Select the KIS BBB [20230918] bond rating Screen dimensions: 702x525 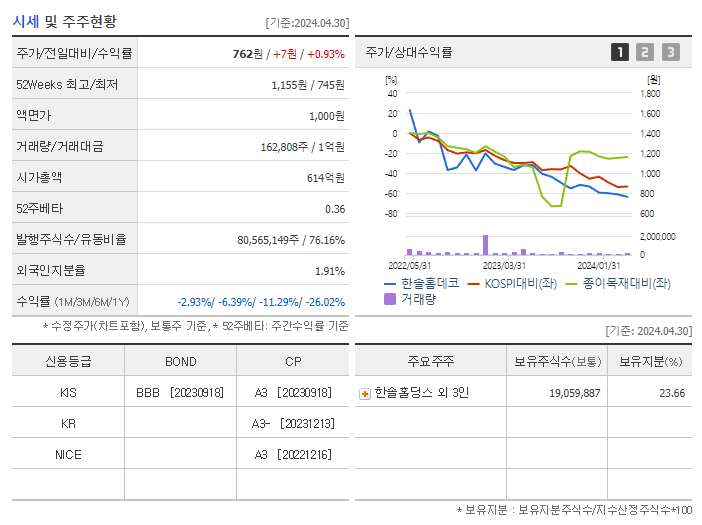(180, 393)
